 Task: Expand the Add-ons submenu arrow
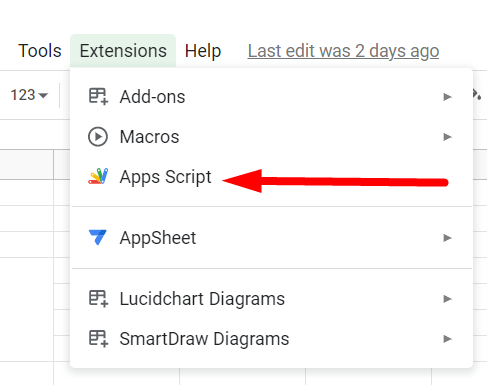[x=447, y=97]
